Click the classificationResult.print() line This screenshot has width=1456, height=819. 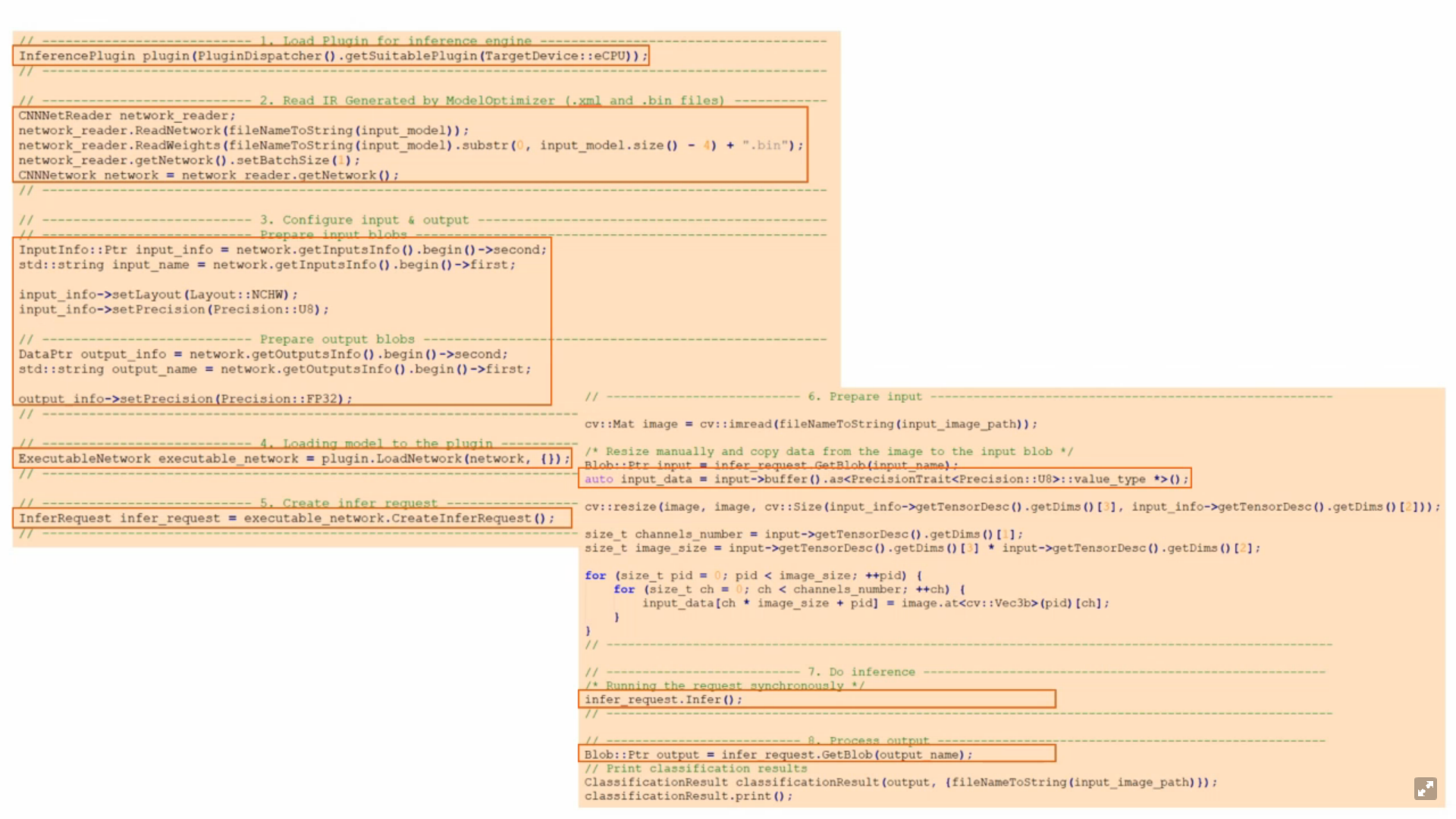point(688,796)
